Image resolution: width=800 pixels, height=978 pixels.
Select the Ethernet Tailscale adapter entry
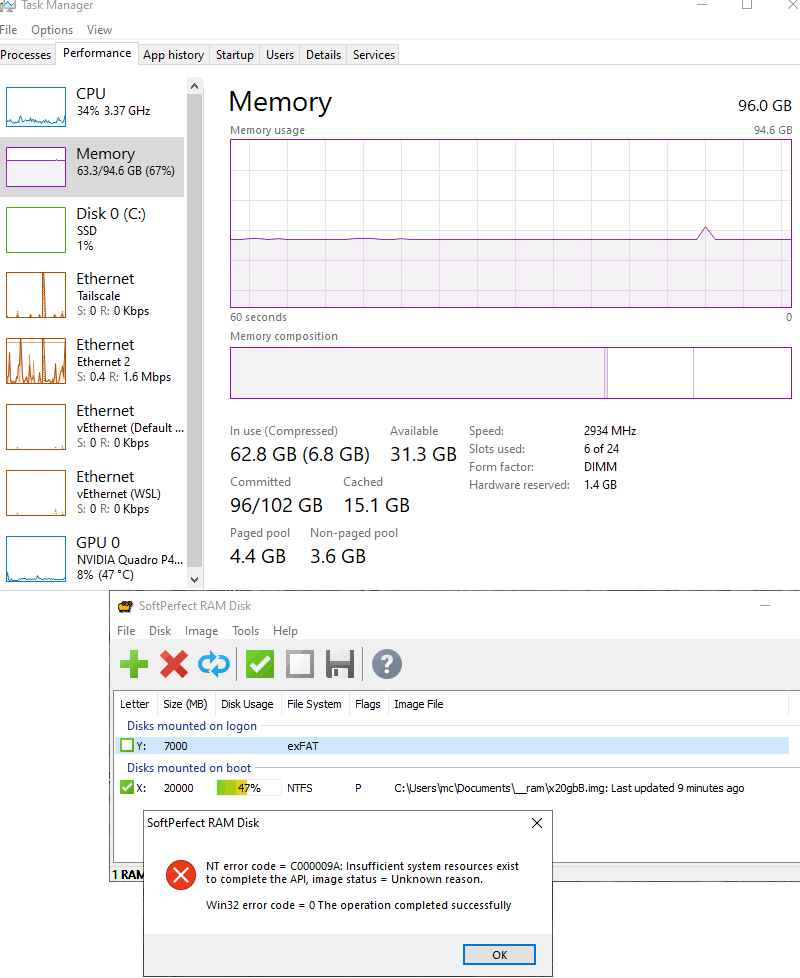(x=92, y=294)
